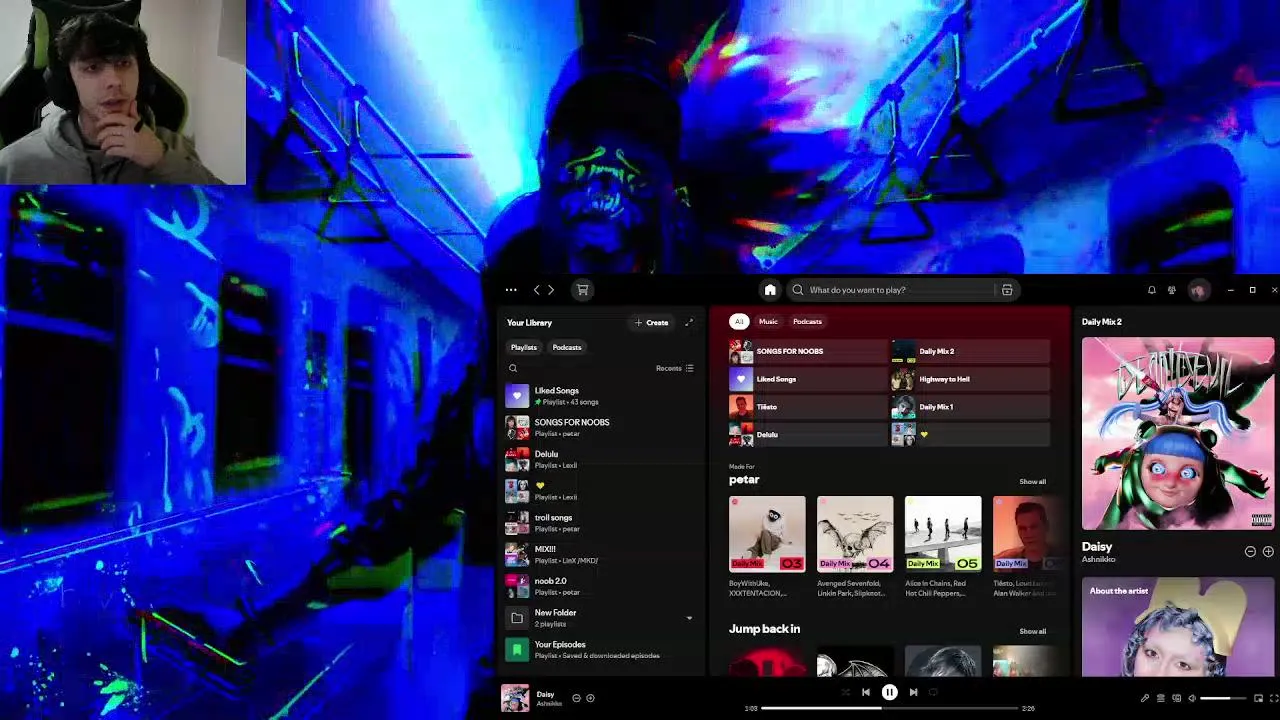Viewport: 1280px width, 720px height.
Task: Show all Made For petar
Action: pos(1033,482)
